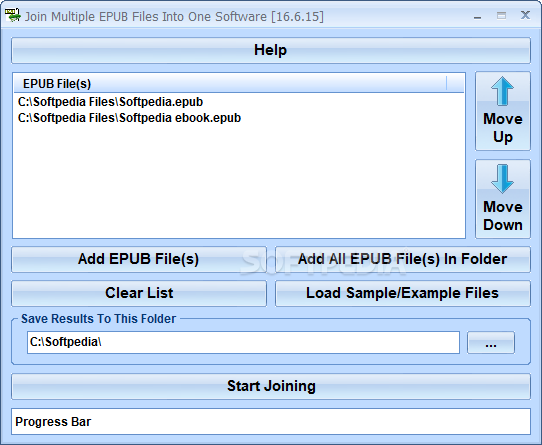Click the Move Up arrow button

coord(503,111)
